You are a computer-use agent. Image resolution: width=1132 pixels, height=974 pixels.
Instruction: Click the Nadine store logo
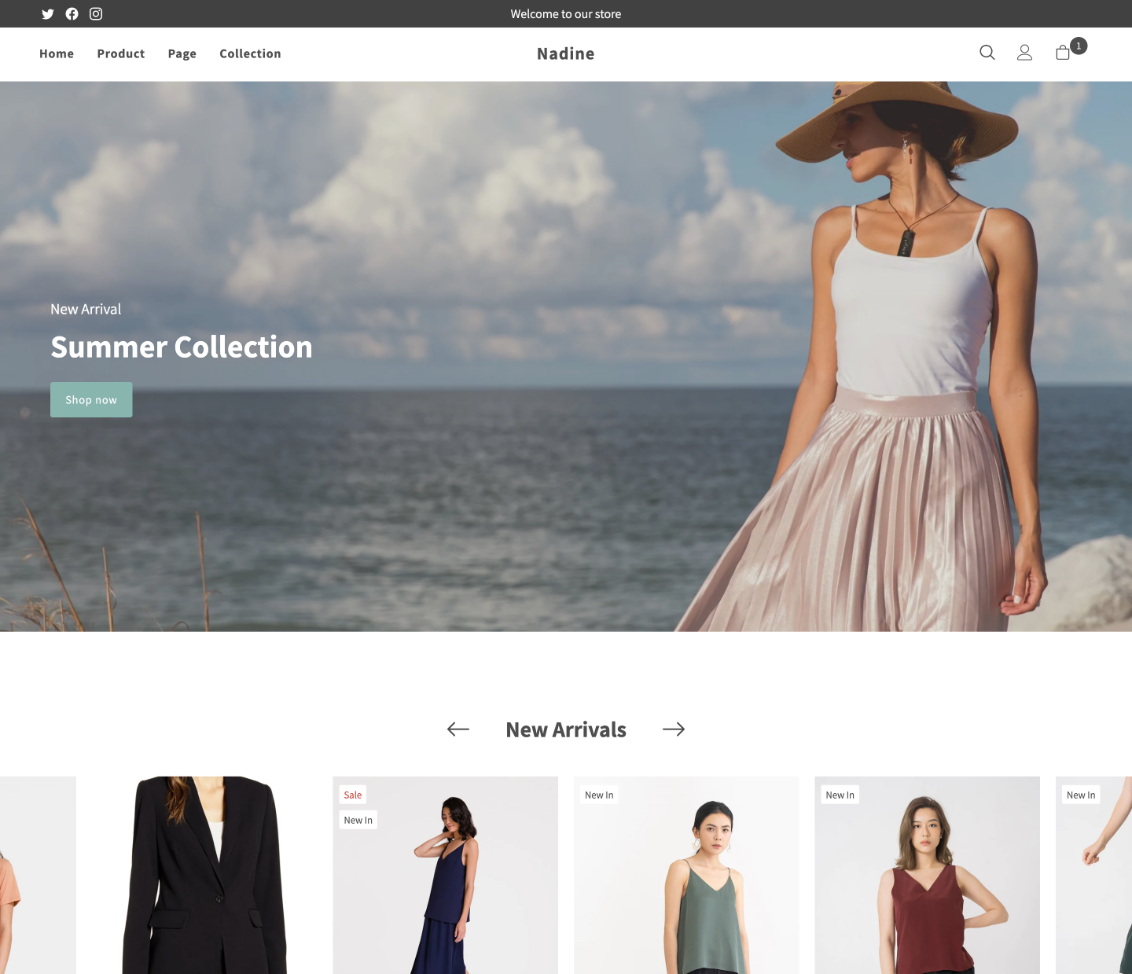(565, 54)
